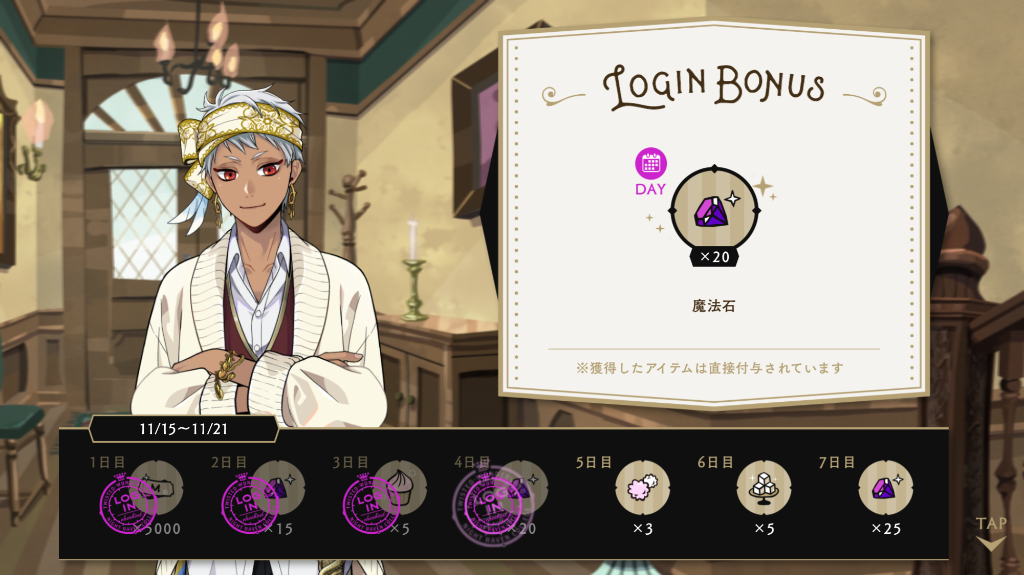Viewport: 1024px width, 576px height.
Task: Click the LOGIN BONUS title
Action: click(x=713, y=86)
